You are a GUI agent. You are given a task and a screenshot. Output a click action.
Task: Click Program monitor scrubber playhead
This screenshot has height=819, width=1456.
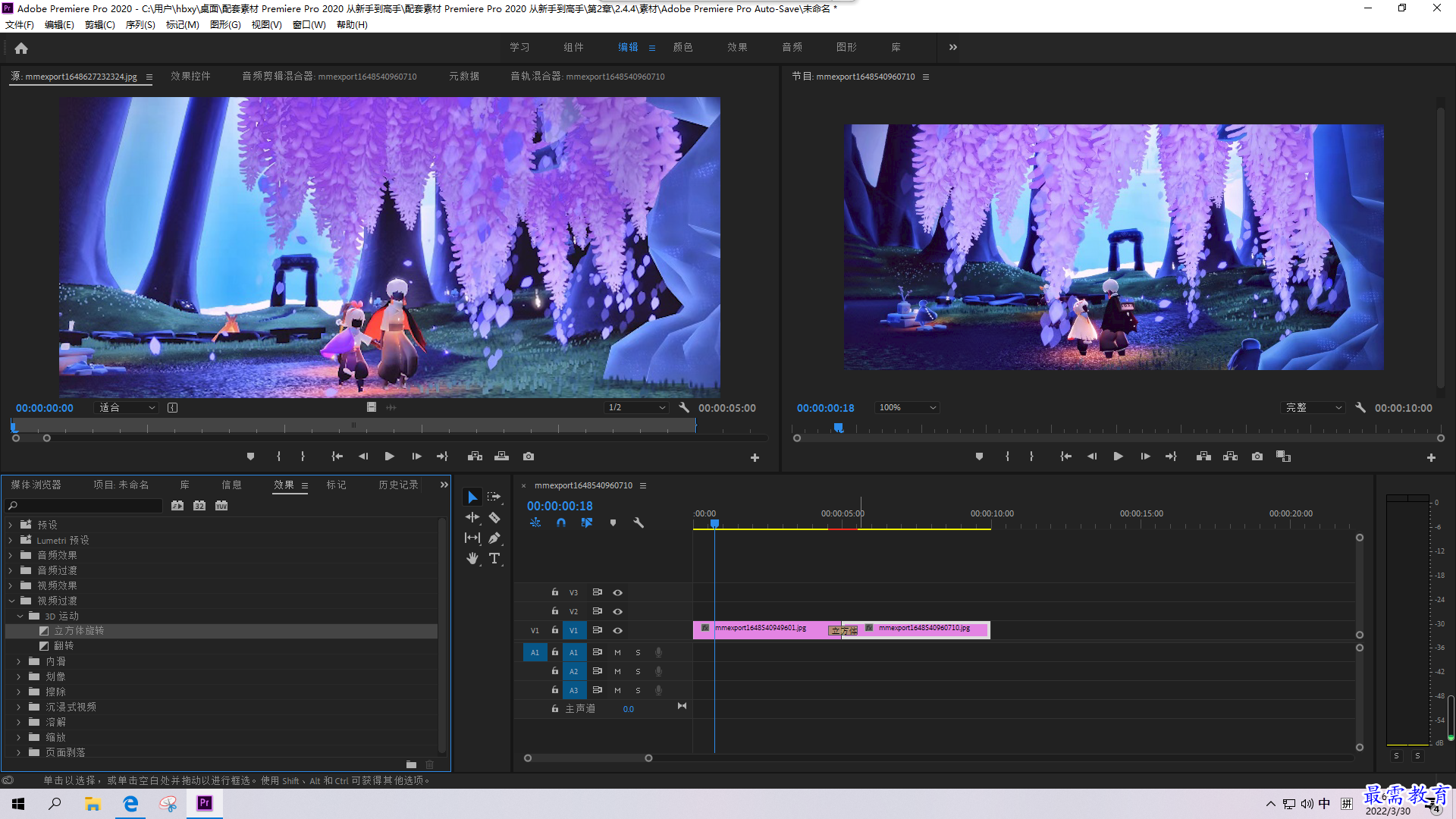point(838,428)
